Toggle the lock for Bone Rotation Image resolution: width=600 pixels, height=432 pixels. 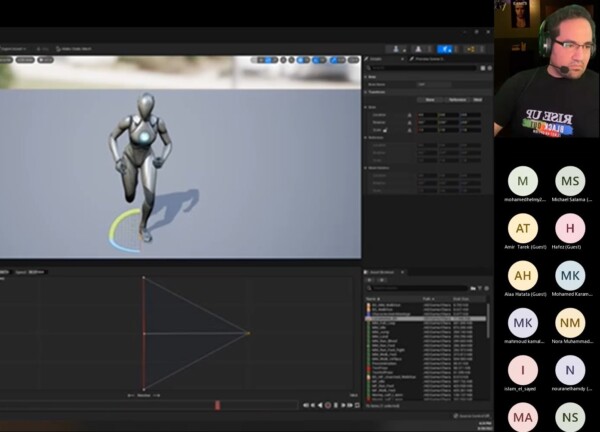(x=409, y=122)
